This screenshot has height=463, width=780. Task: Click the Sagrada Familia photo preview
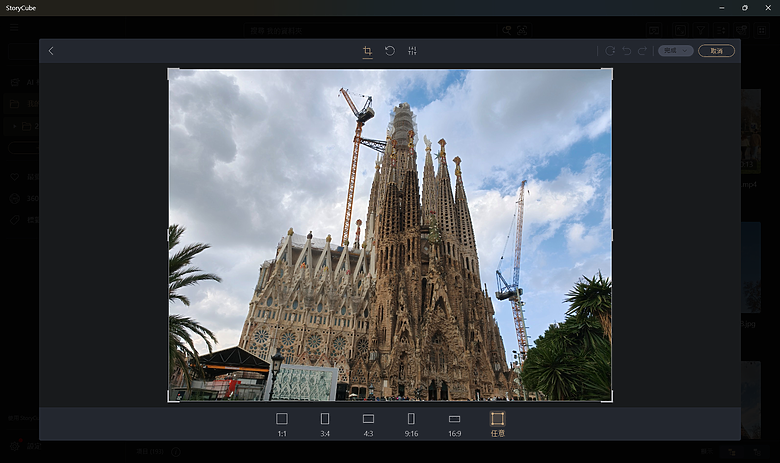[390, 235]
